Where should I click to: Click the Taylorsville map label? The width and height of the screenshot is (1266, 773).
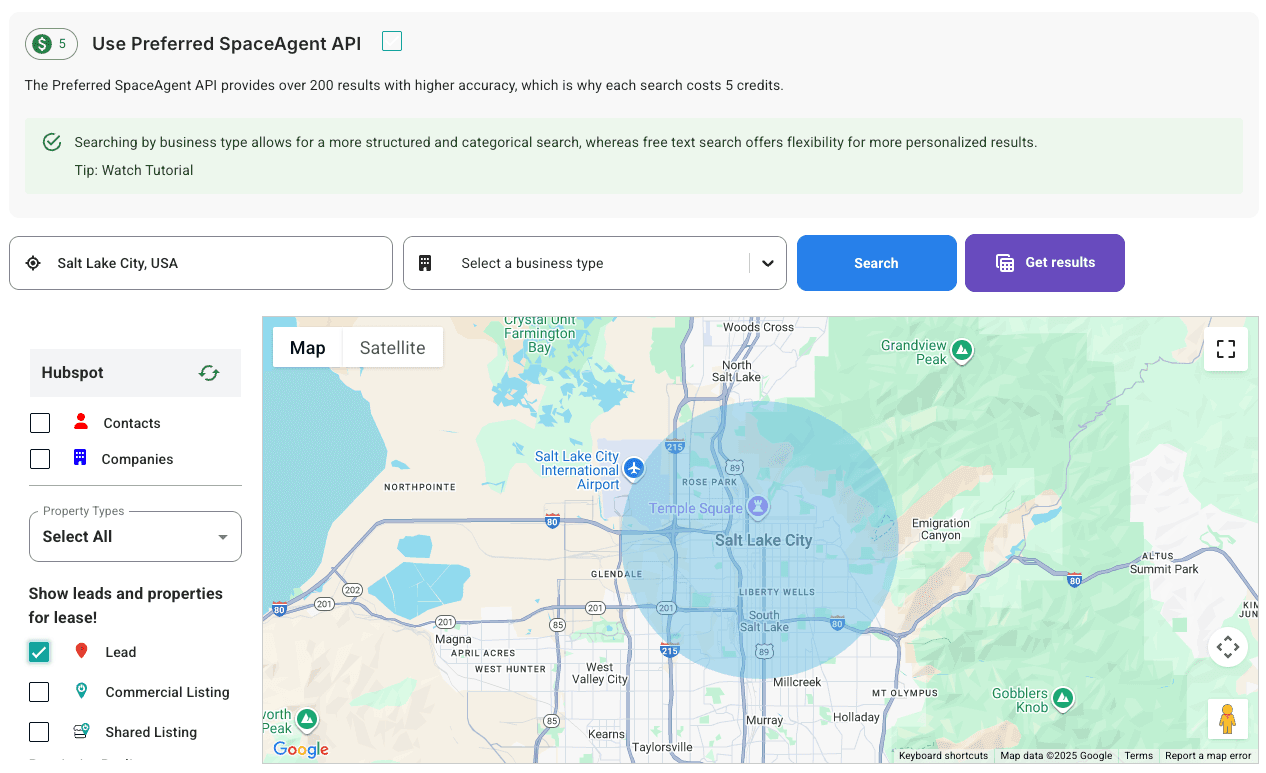pos(662,747)
